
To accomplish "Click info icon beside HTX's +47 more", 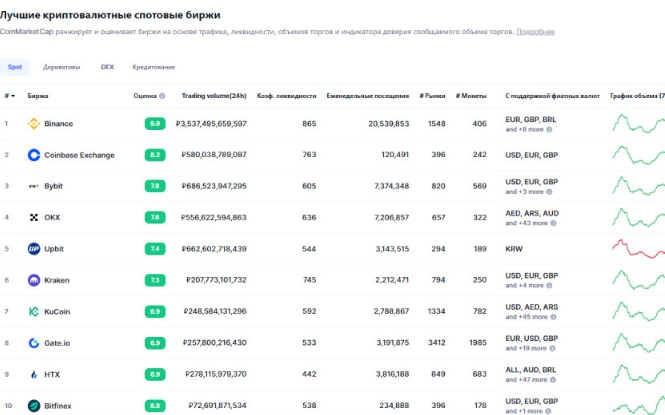I will [x=553, y=380].
